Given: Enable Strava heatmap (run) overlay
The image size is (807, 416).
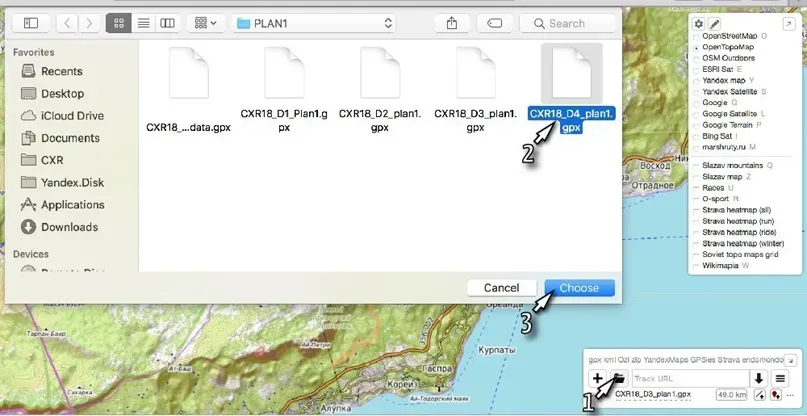Looking at the screenshot, I should 734,221.
